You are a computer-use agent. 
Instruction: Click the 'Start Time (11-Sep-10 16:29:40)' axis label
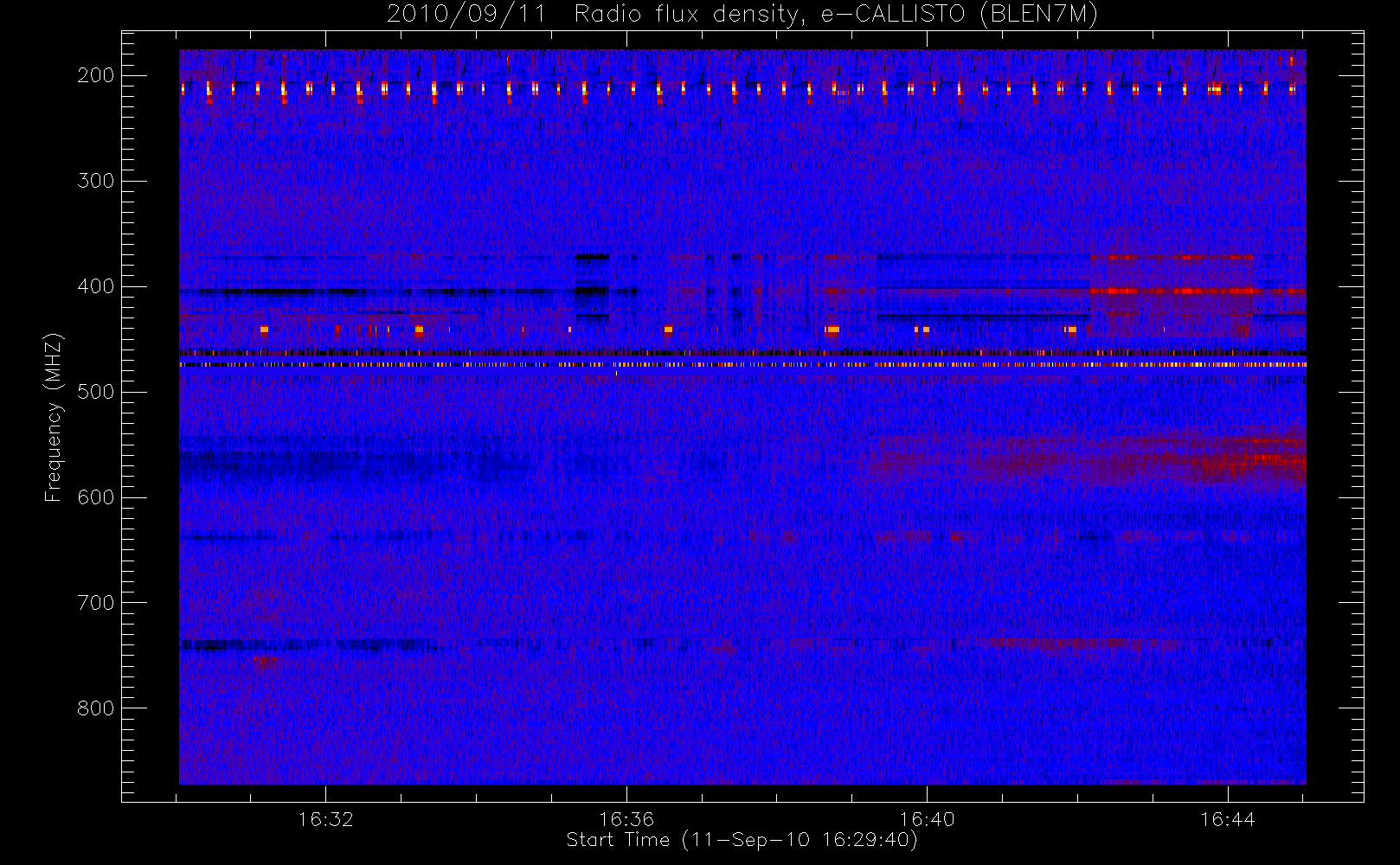[x=742, y=840]
